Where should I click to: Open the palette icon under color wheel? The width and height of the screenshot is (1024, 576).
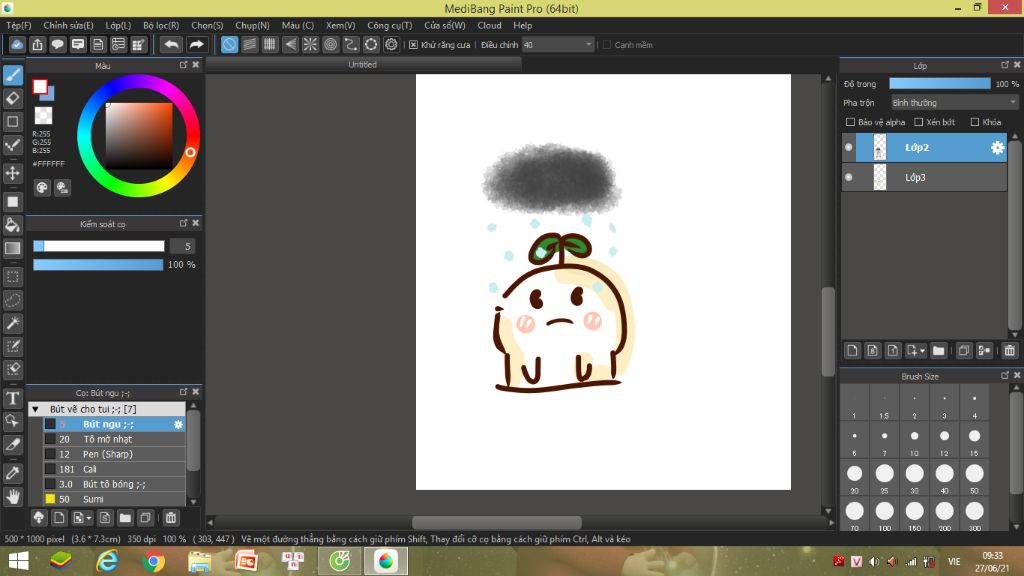(x=42, y=188)
